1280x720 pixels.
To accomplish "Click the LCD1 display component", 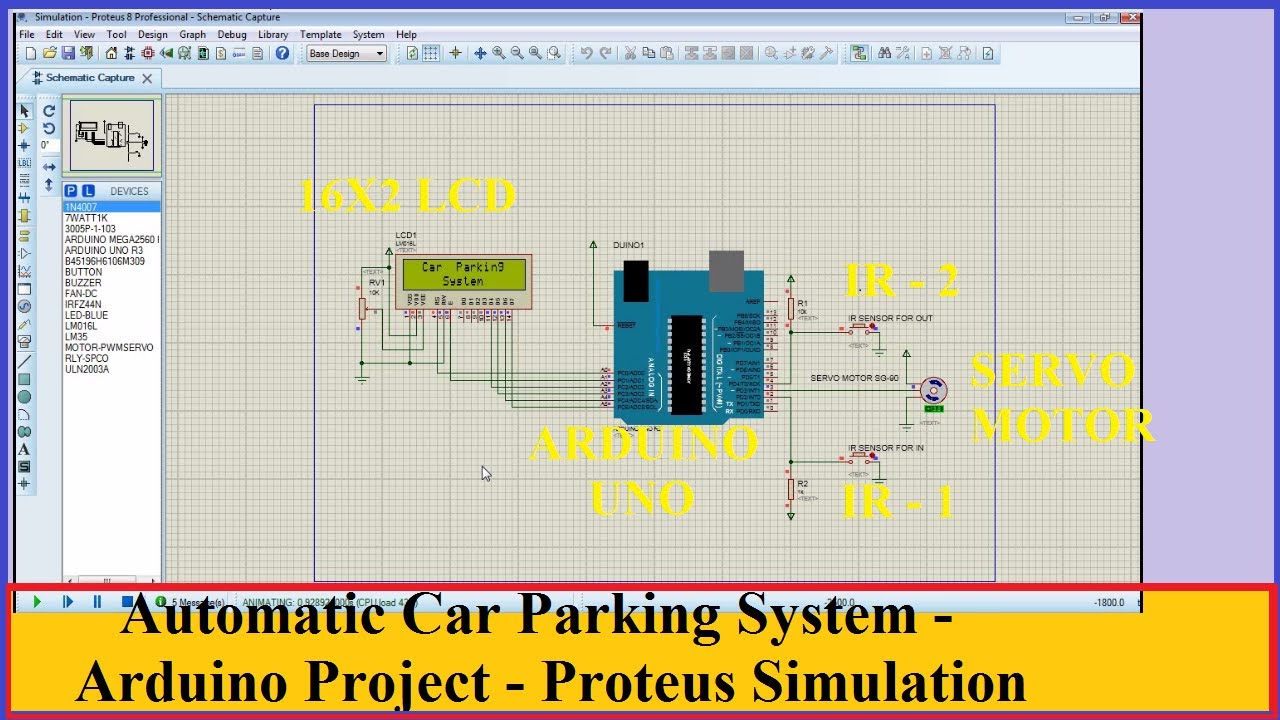I will pyautogui.click(x=463, y=282).
